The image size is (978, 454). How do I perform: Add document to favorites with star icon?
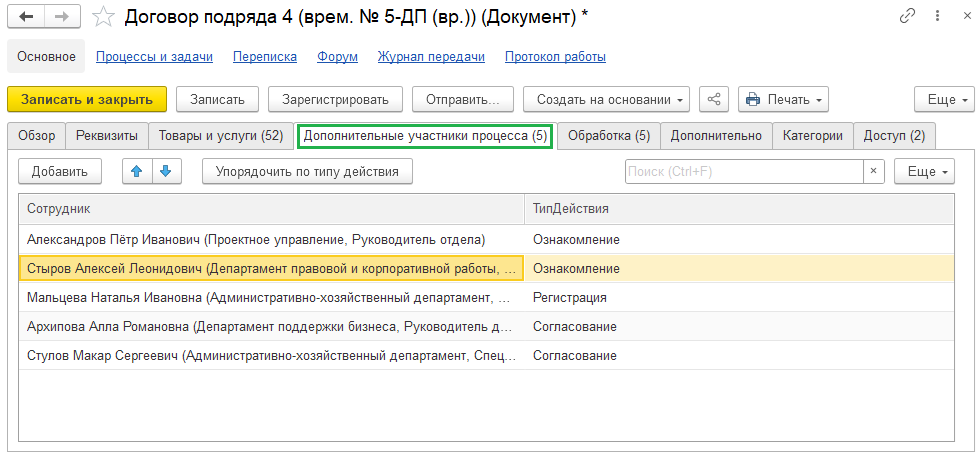point(103,16)
